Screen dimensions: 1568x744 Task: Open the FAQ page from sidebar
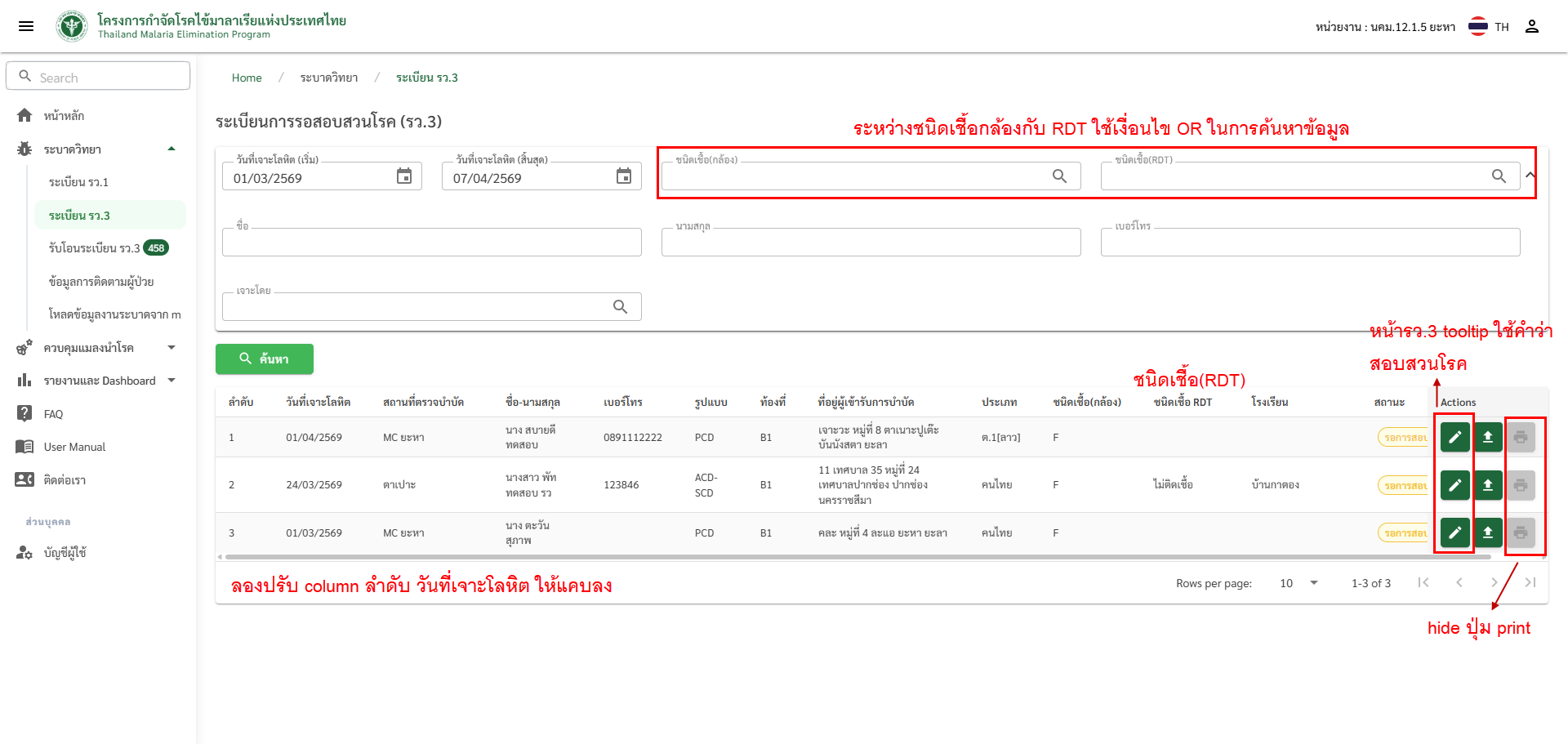pos(53,414)
